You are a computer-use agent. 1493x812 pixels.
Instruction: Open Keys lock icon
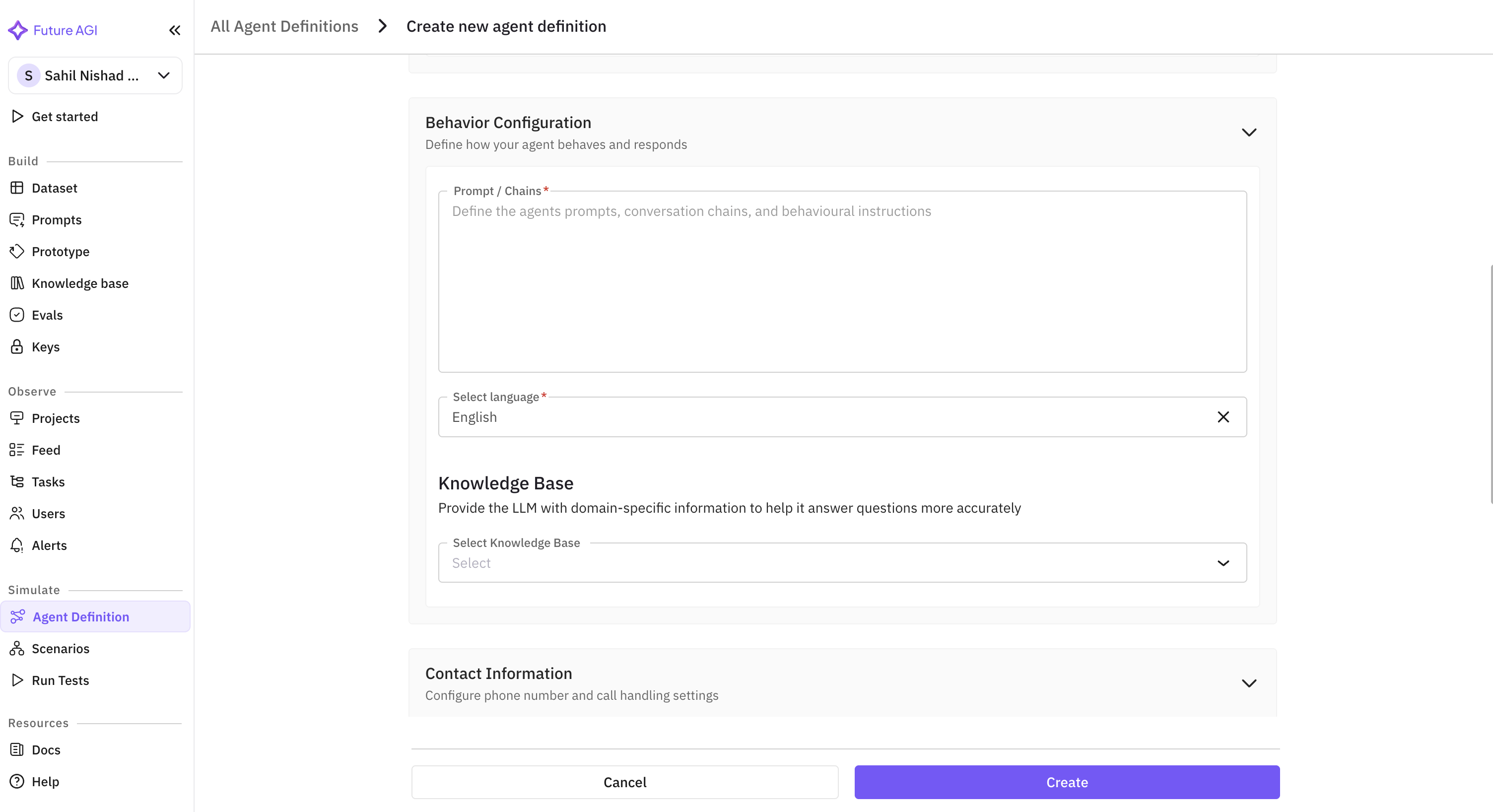(17, 346)
